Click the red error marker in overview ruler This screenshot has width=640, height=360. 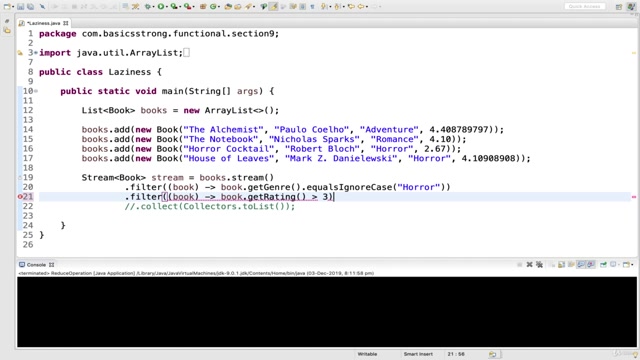(634, 197)
